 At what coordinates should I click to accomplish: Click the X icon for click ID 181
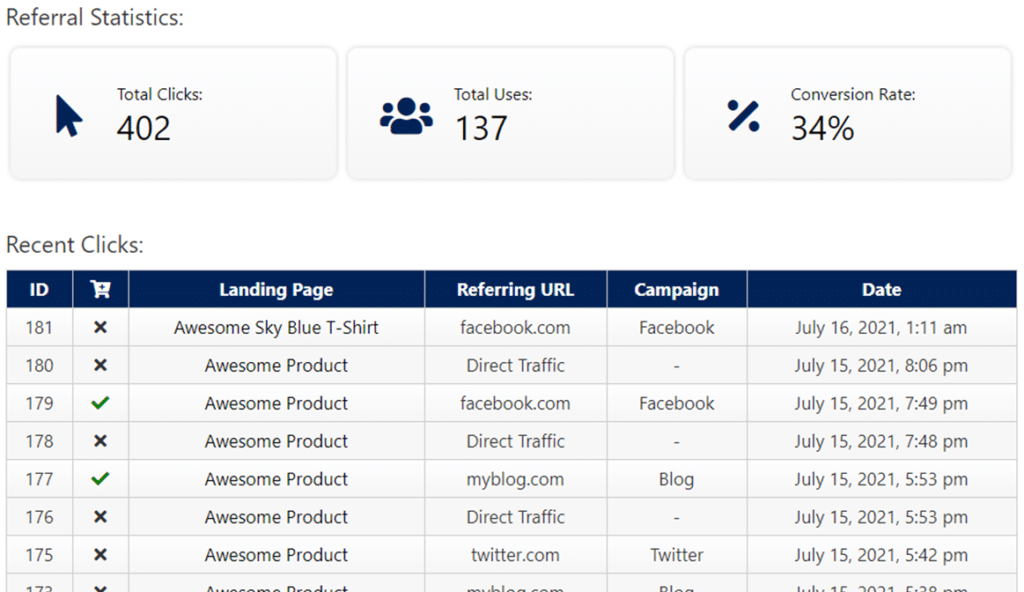pos(100,327)
